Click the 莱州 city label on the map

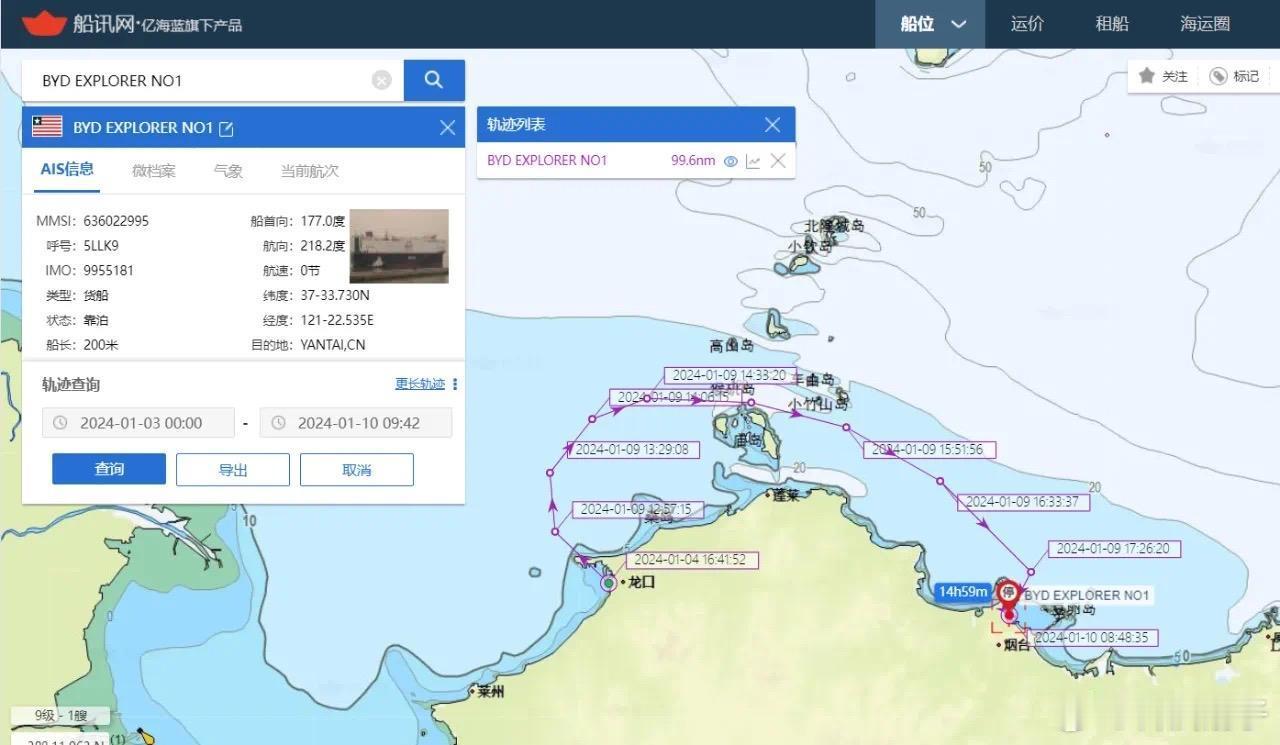[x=491, y=691]
